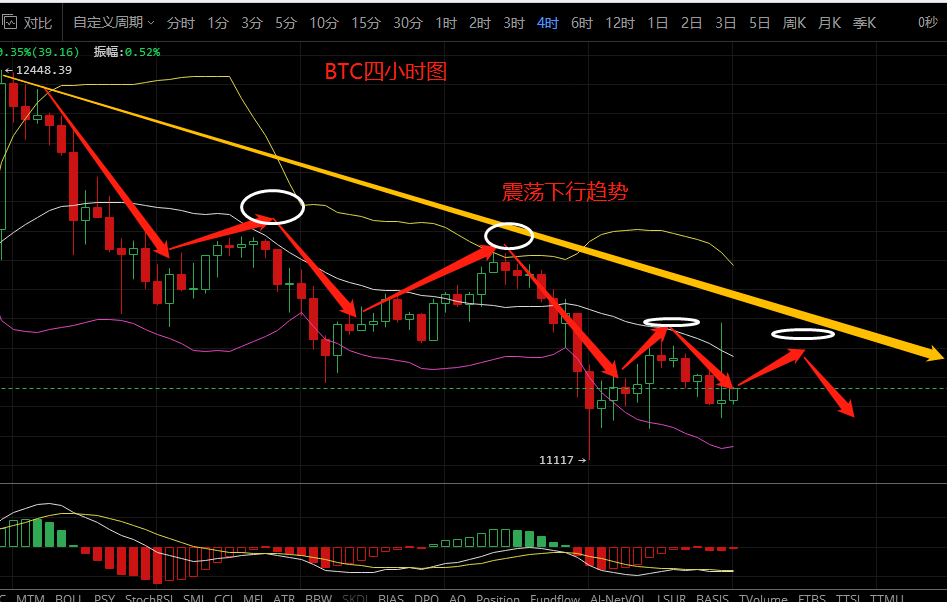
Task: Choose the 15分 period
Action: (366, 23)
